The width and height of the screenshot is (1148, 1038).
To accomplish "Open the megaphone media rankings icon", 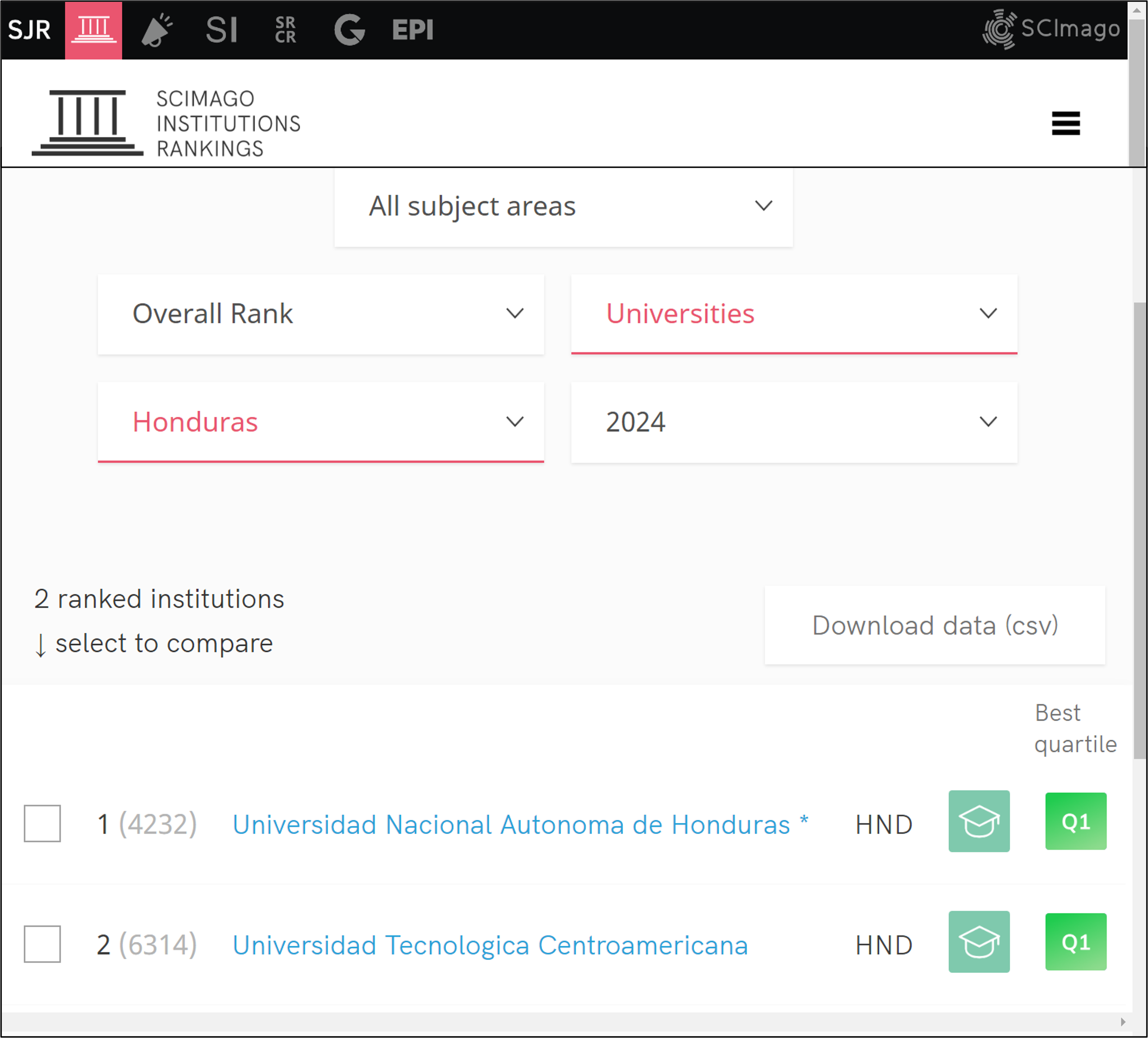I will (x=156, y=29).
